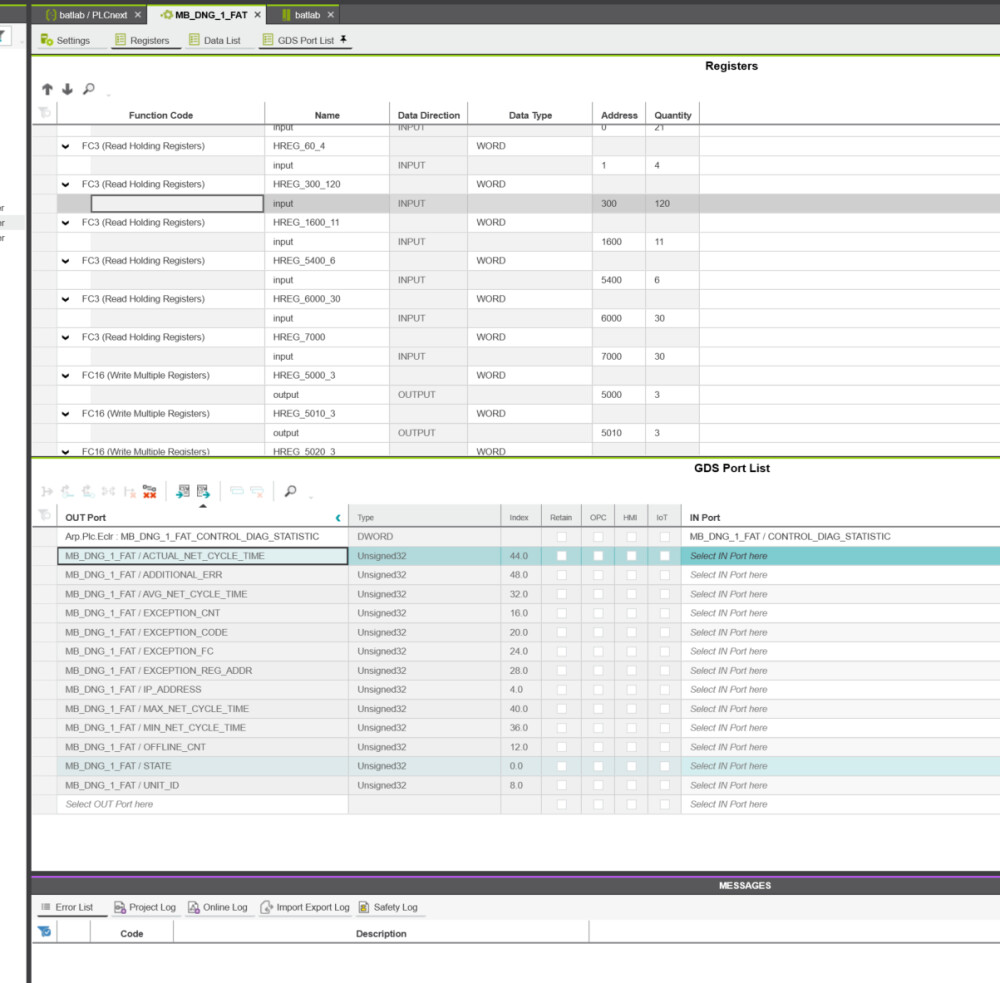
Task: Pin the GDS Port List tab
Action: [x=344, y=40]
